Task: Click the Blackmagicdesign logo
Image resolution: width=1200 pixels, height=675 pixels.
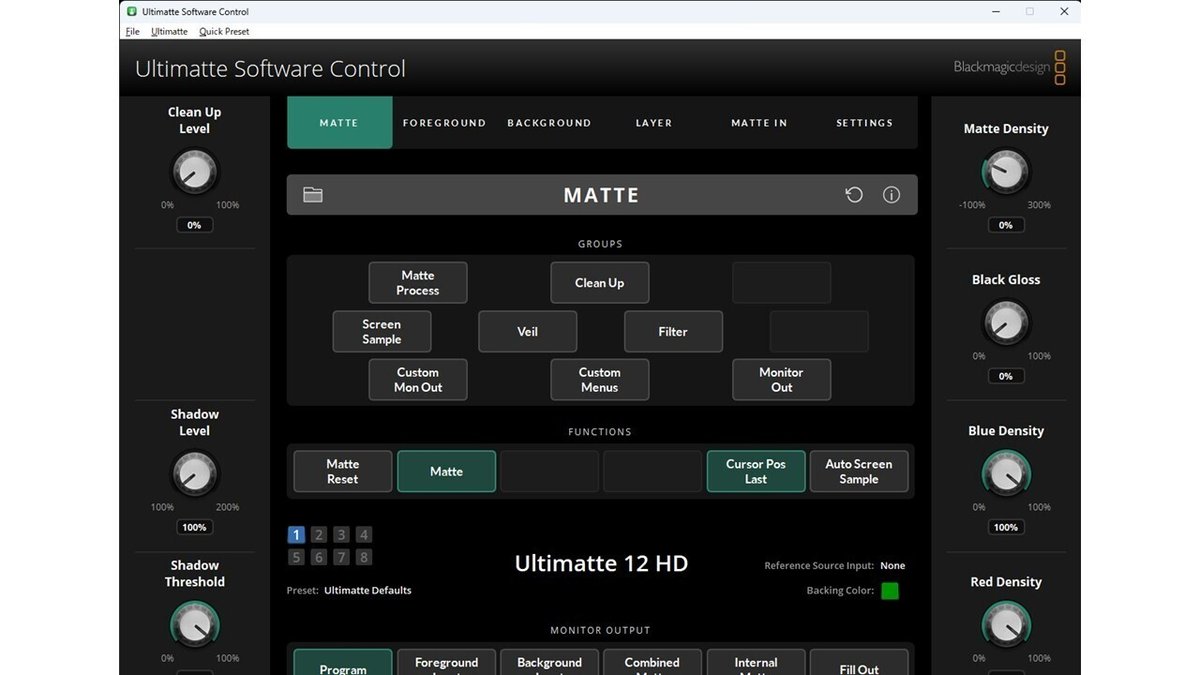Action: point(1009,67)
